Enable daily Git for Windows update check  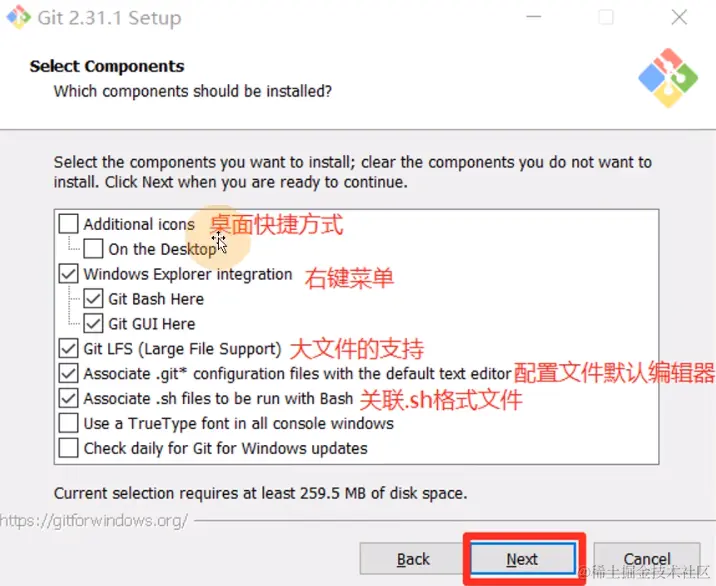pos(68,448)
